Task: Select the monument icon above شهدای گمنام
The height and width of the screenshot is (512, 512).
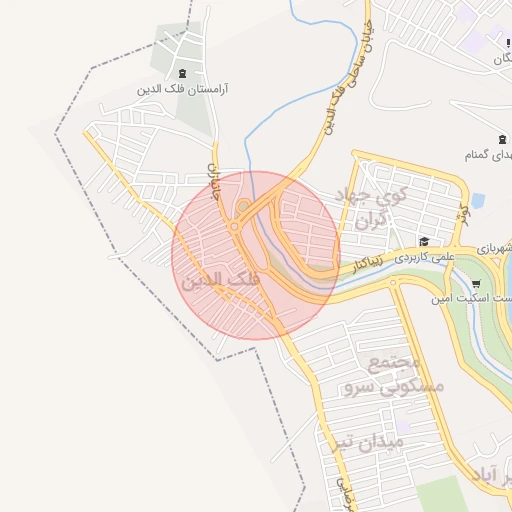Action: point(502,139)
